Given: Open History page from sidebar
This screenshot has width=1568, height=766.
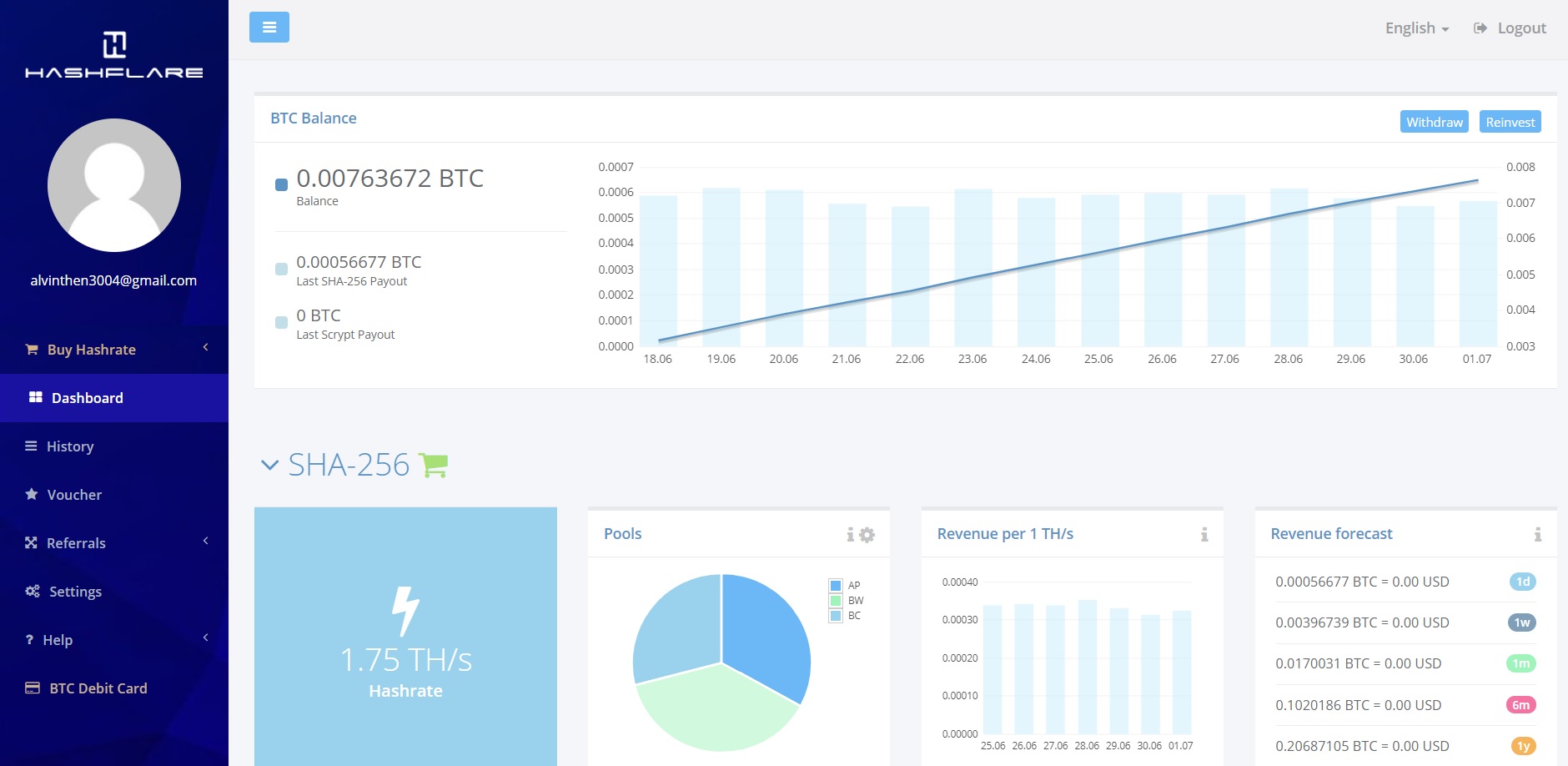Looking at the screenshot, I should pyautogui.click(x=114, y=446).
